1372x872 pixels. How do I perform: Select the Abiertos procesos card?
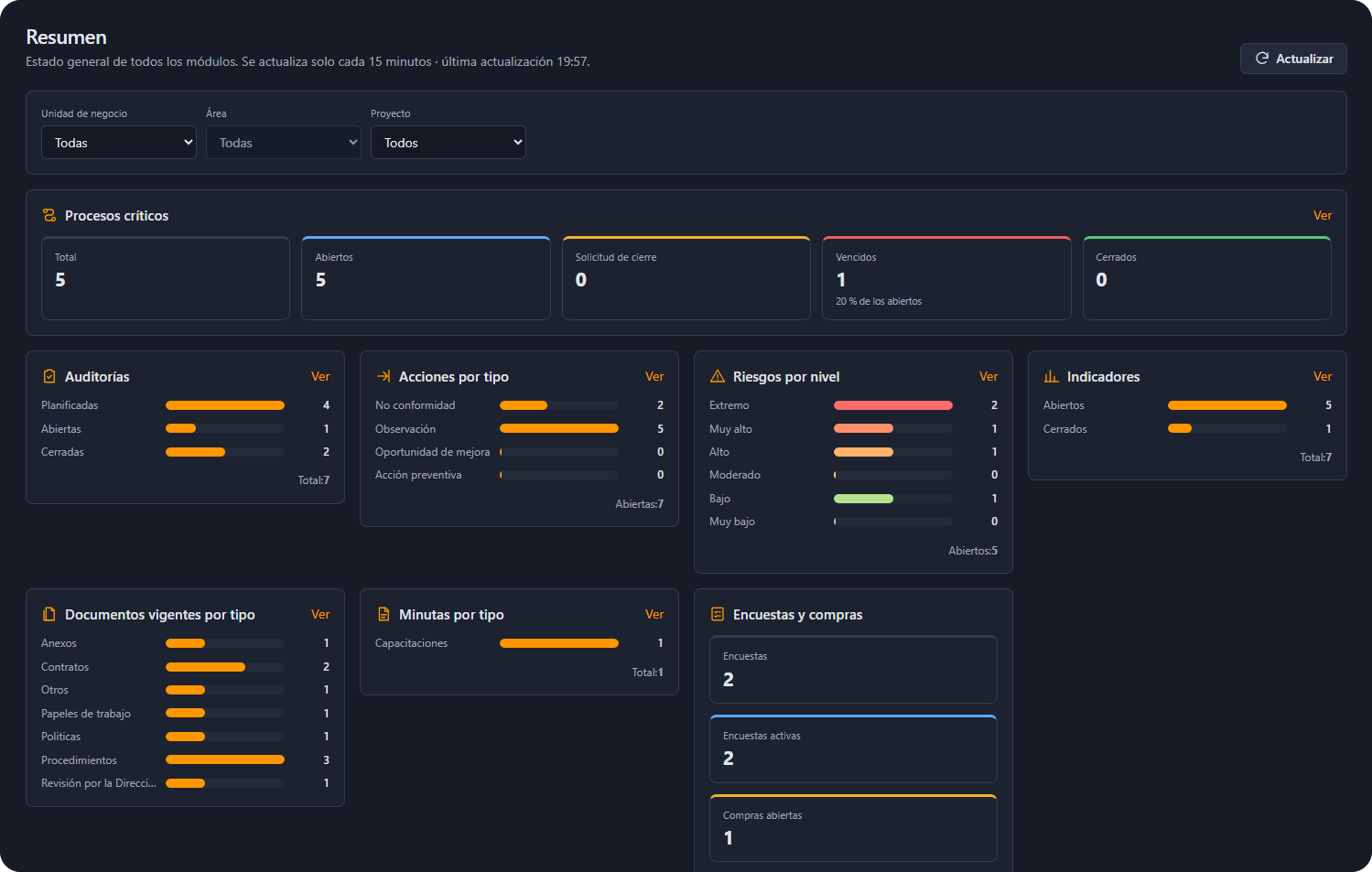pyautogui.click(x=426, y=278)
